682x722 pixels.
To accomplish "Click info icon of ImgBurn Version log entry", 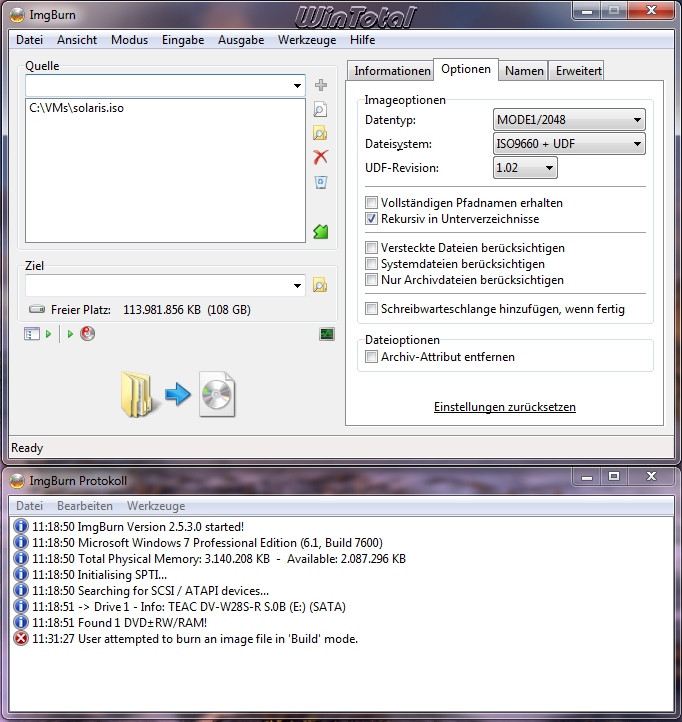I will [x=21, y=526].
